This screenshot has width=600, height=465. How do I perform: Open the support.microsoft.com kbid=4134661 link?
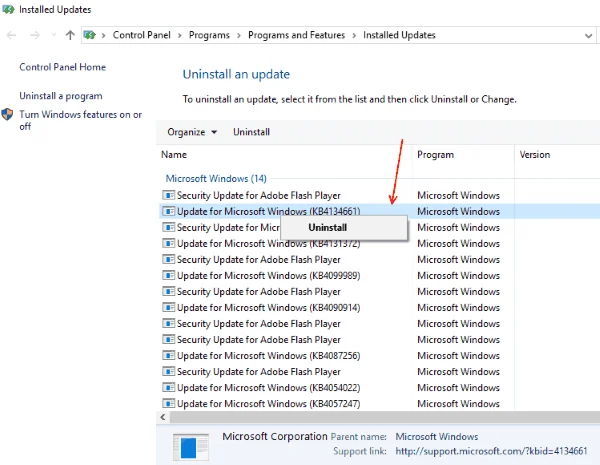click(491, 451)
